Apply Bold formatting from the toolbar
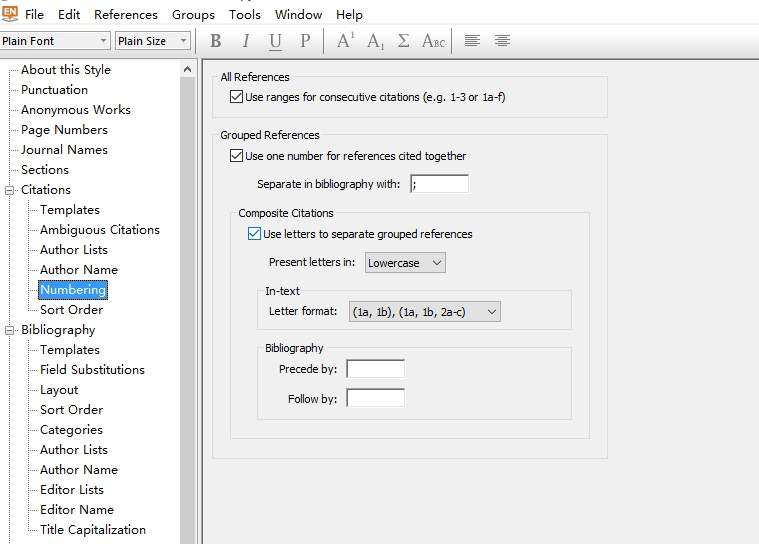 [x=216, y=41]
